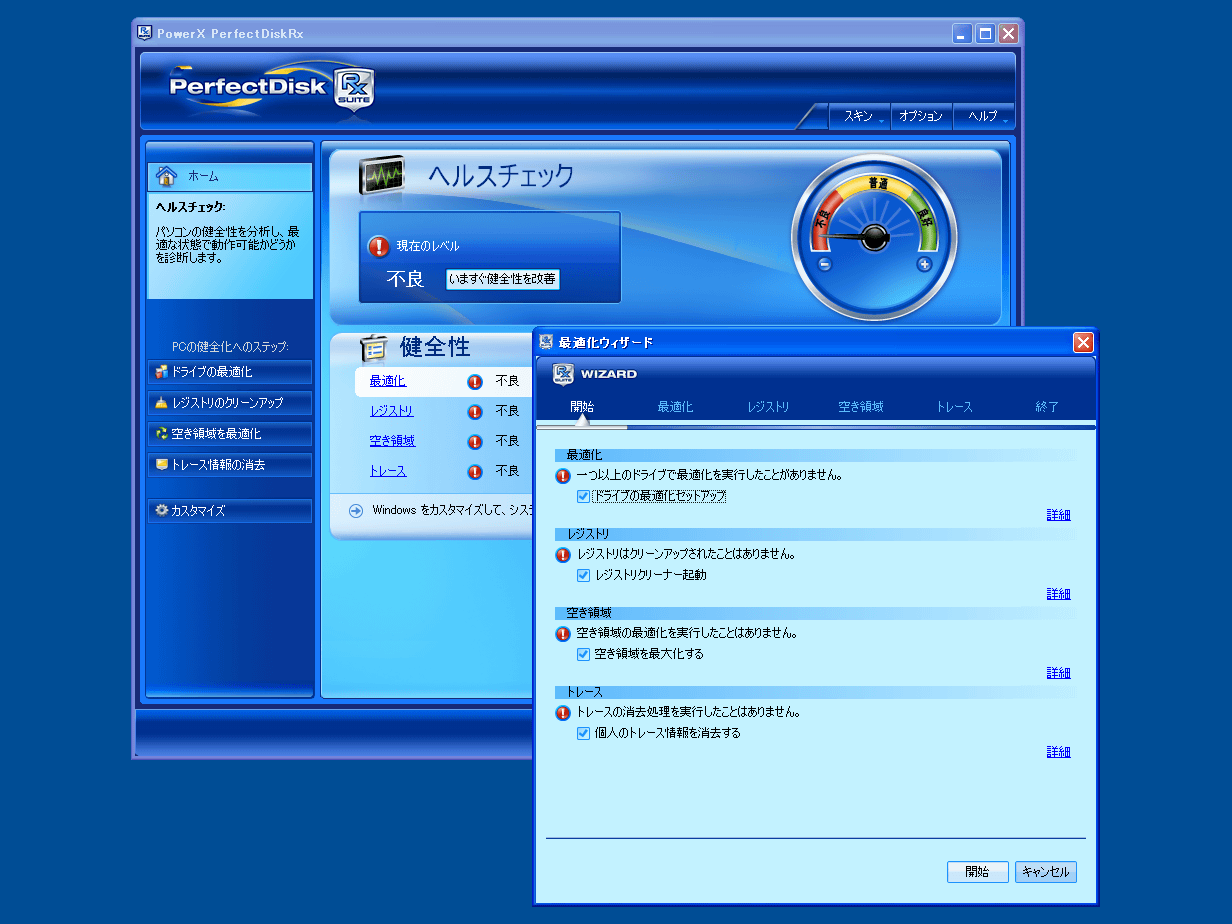Open 詳細 link under レジストリ section
Image resolution: width=1232 pixels, height=924 pixels.
1059,594
